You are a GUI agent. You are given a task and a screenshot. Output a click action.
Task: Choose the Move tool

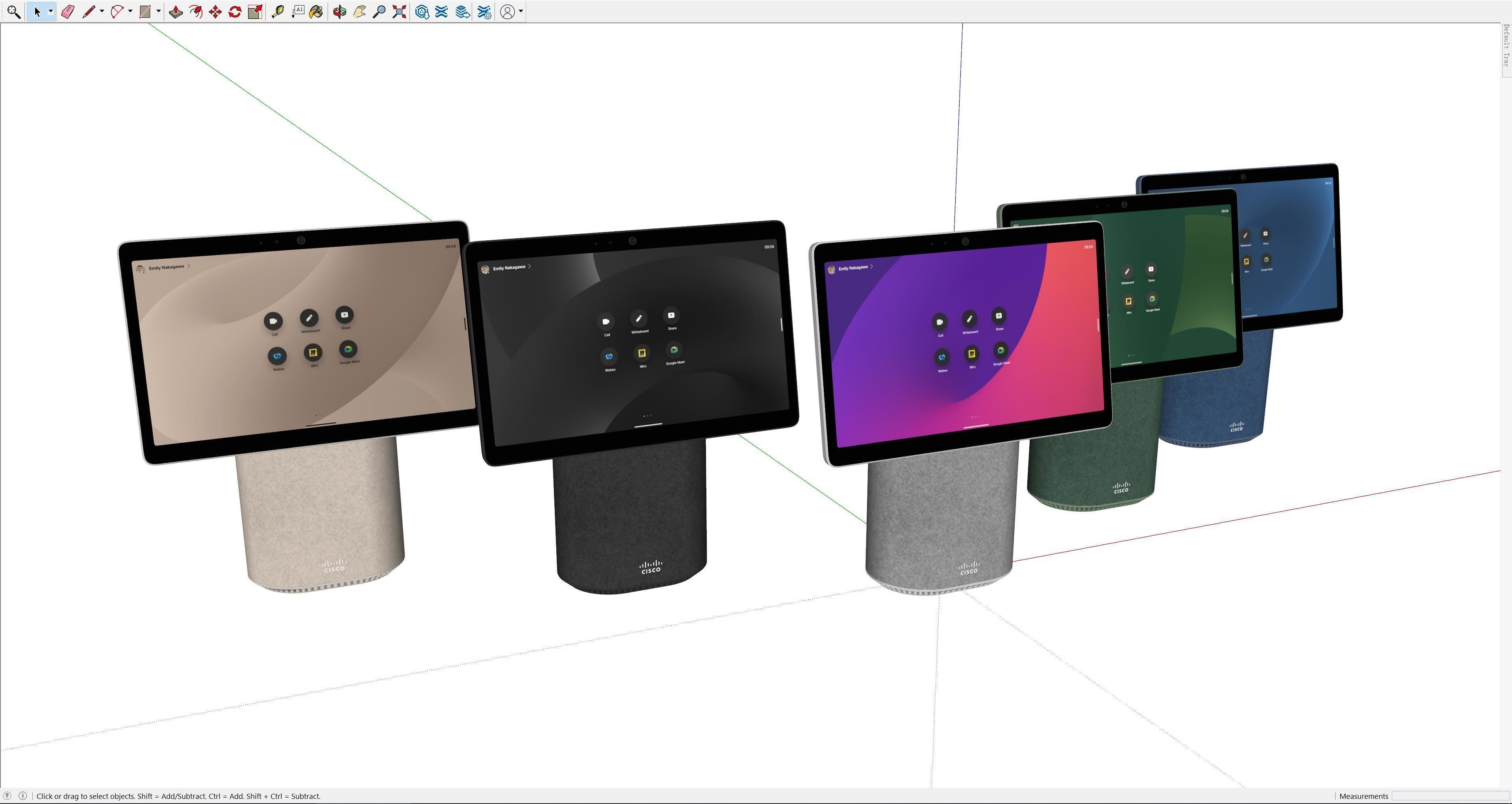(x=215, y=11)
